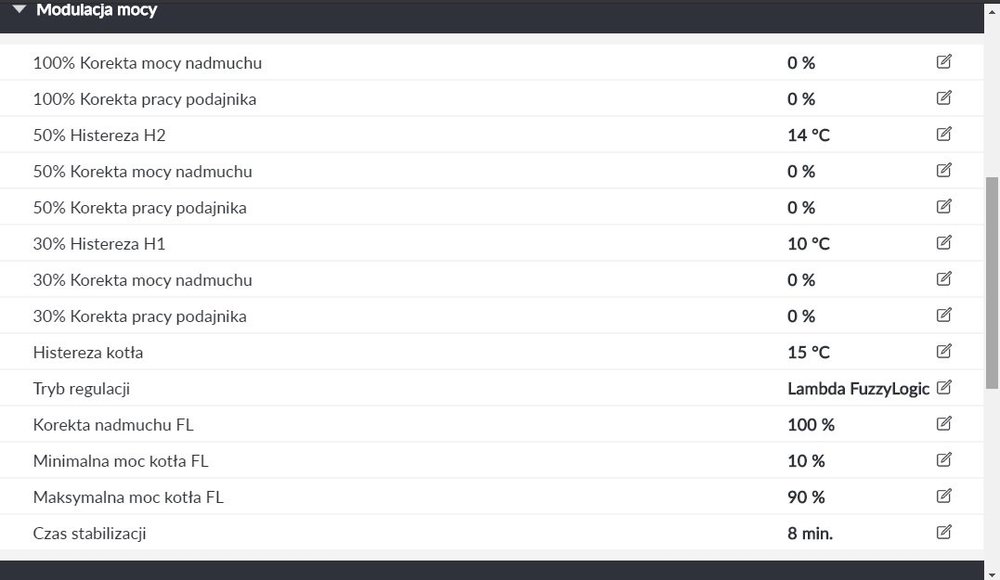
Task: Edit Maksymalna moc kotła FL setting
Action: coord(944,496)
